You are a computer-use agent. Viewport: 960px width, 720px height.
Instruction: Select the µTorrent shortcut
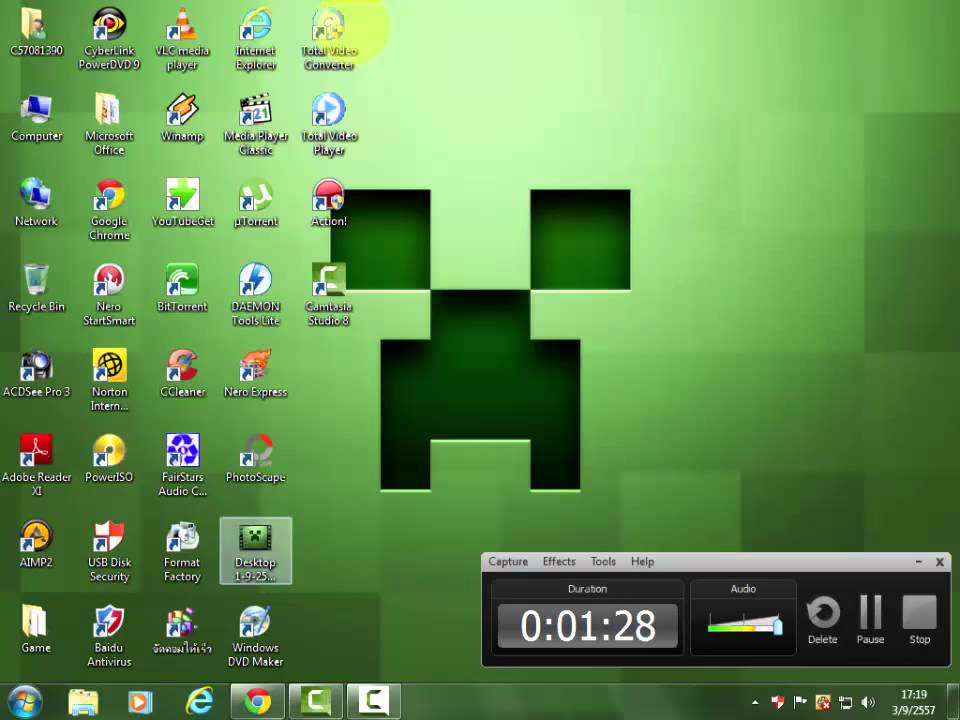pos(255,203)
